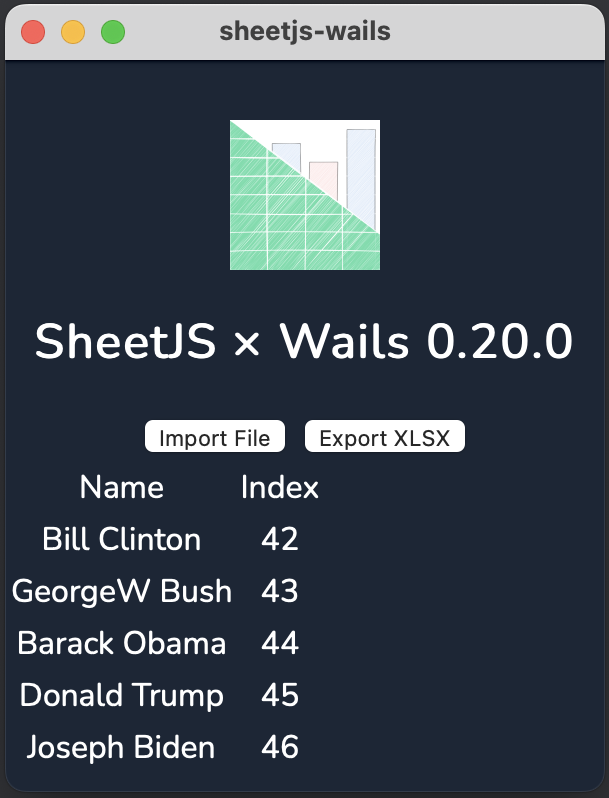
Task: Click the Joseph Biden name cell
Action: (x=121, y=747)
